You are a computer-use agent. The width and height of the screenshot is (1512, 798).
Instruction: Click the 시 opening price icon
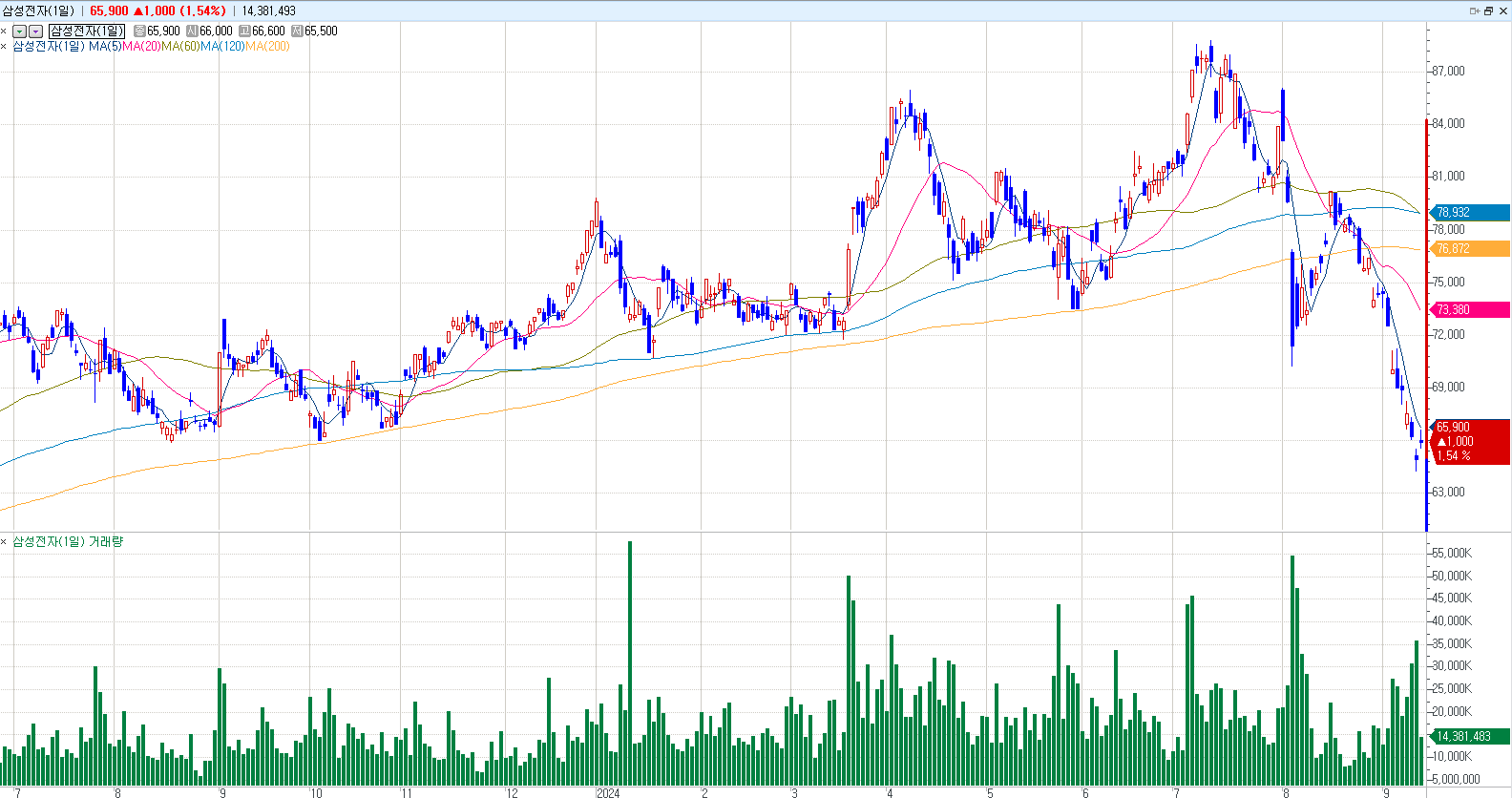[192, 31]
